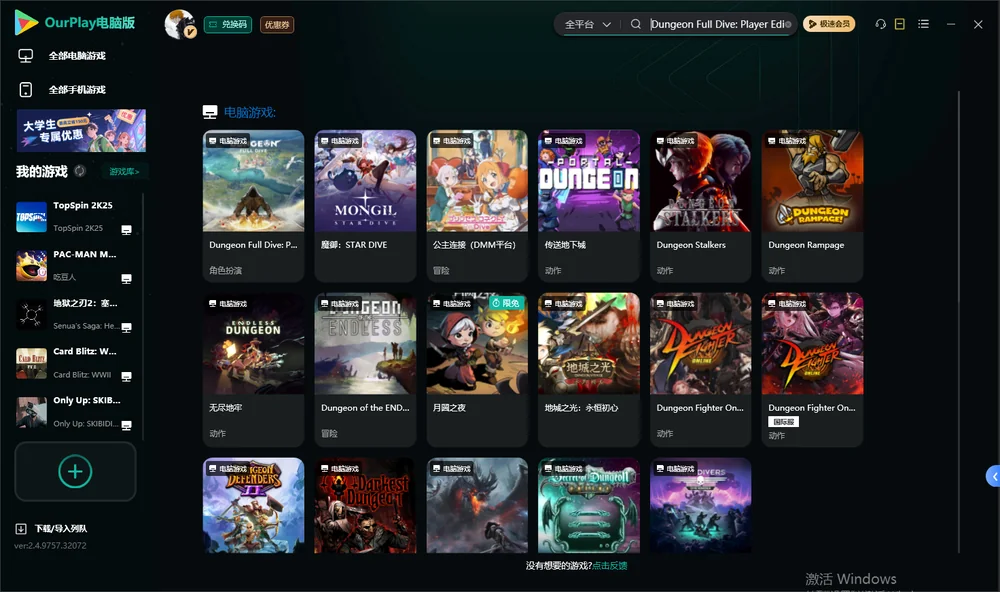Open the user avatar profile

pos(180,24)
